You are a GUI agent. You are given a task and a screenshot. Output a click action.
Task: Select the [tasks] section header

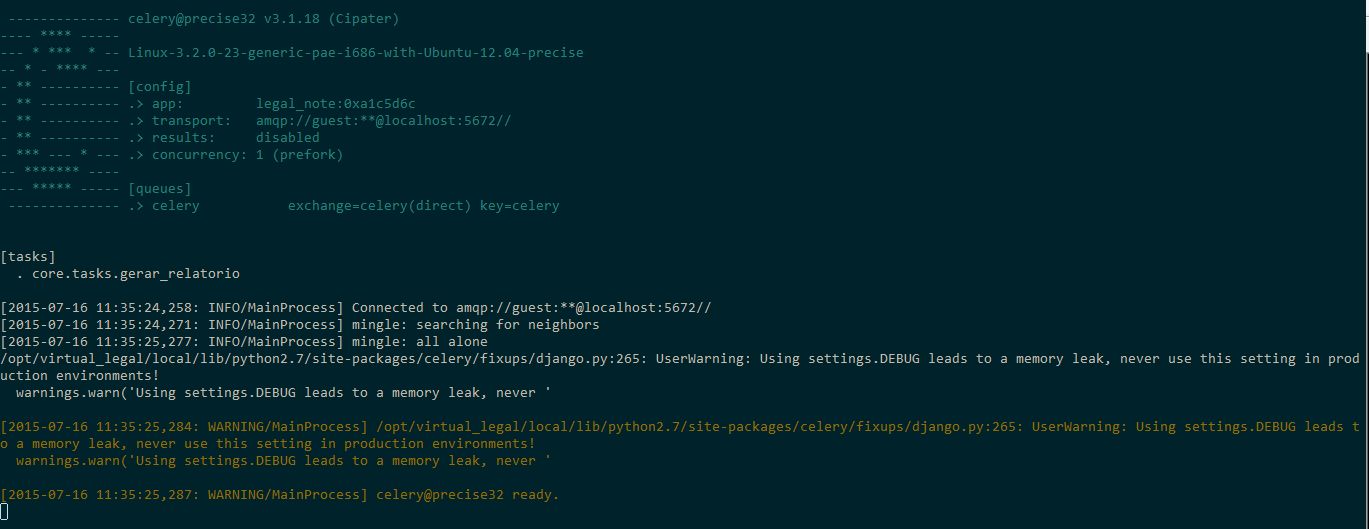[x=28, y=257]
